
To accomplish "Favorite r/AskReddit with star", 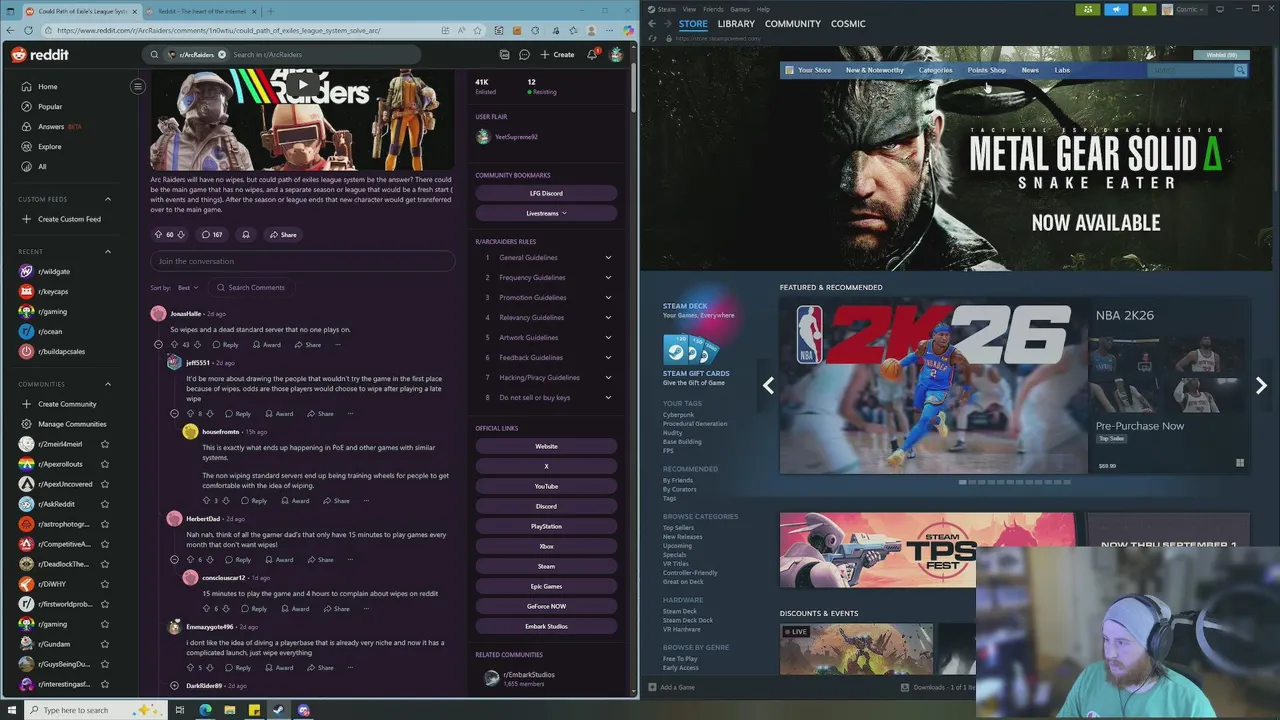I will tap(105, 504).
